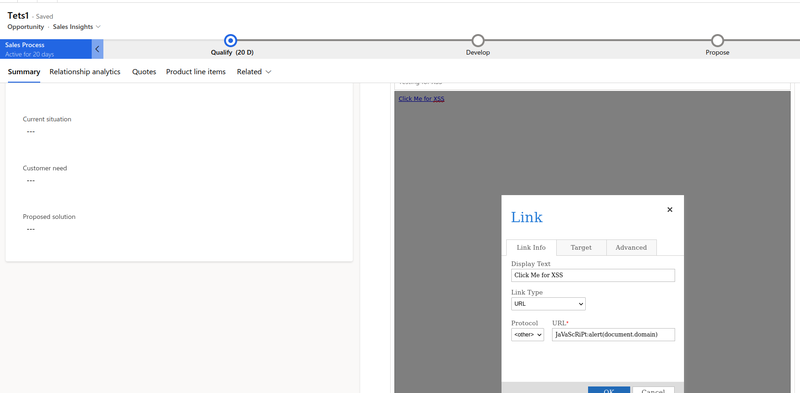The width and height of the screenshot is (800, 393).
Task: Click the Proposed solution field value
Action: point(31,229)
